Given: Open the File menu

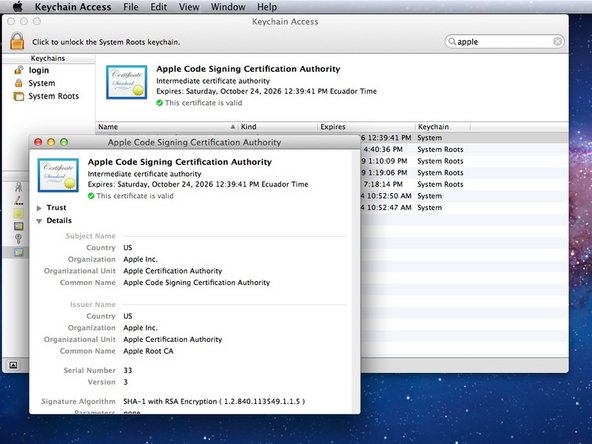Looking at the screenshot, I should click(131, 7).
